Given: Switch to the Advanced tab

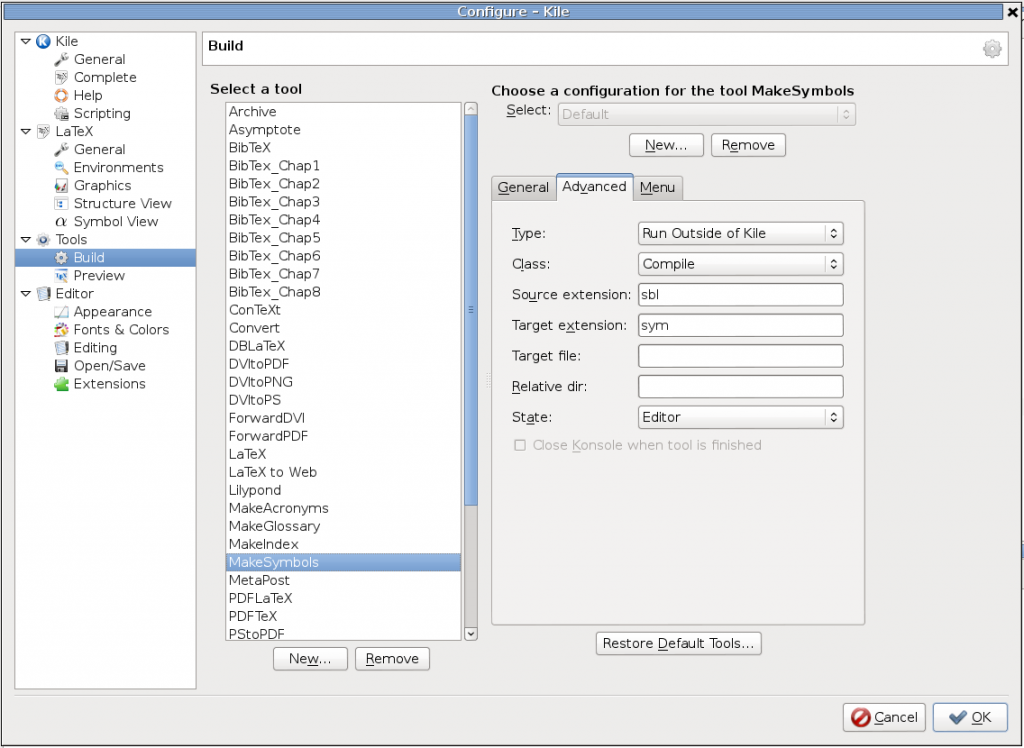Looking at the screenshot, I should [594, 187].
